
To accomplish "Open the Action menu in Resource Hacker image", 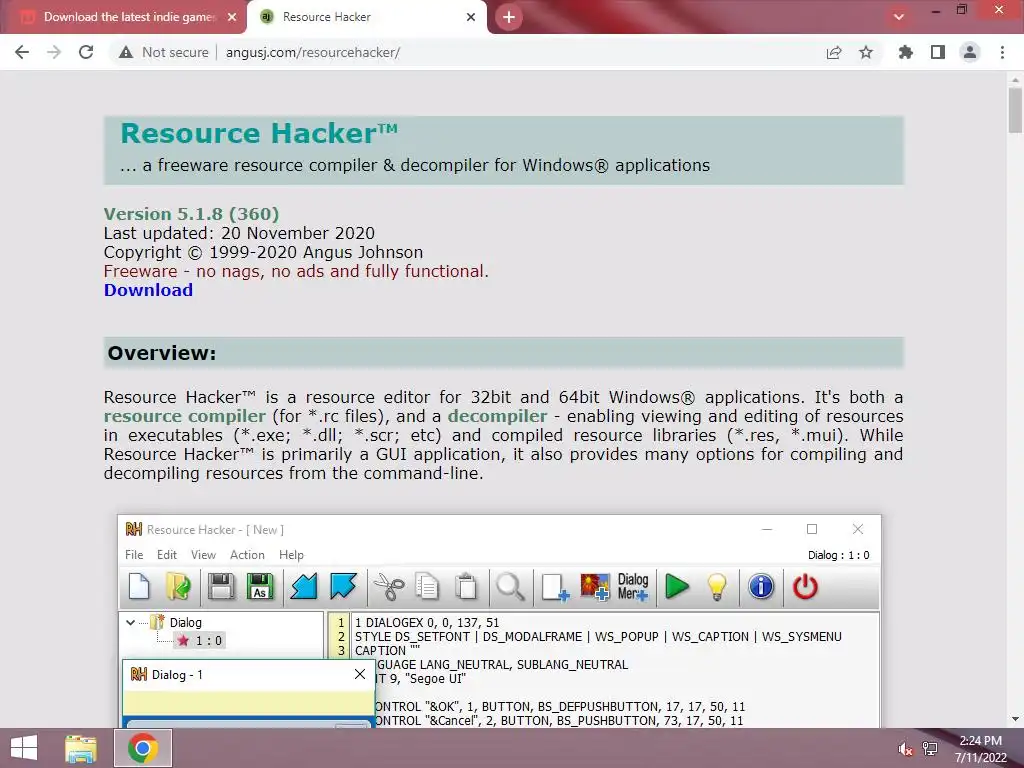I will (x=247, y=554).
